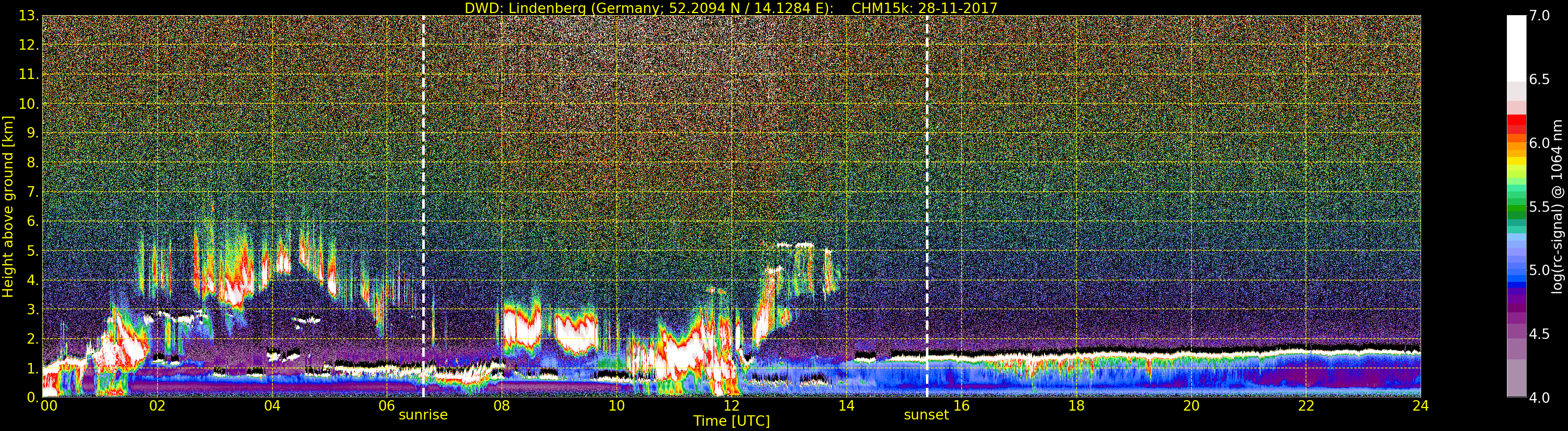The width and height of the screenshot is (1568, 431).
Task: Click the "sunset" label below the axis
Action: pyautogui.click(x=926, y=415)
